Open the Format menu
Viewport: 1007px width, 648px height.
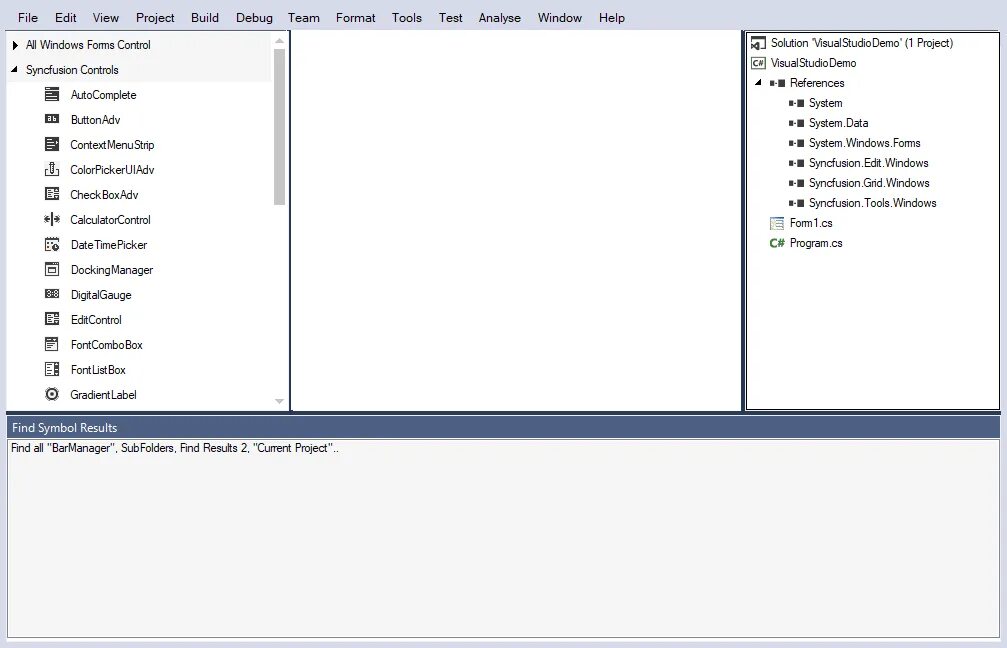pos(355,17)
